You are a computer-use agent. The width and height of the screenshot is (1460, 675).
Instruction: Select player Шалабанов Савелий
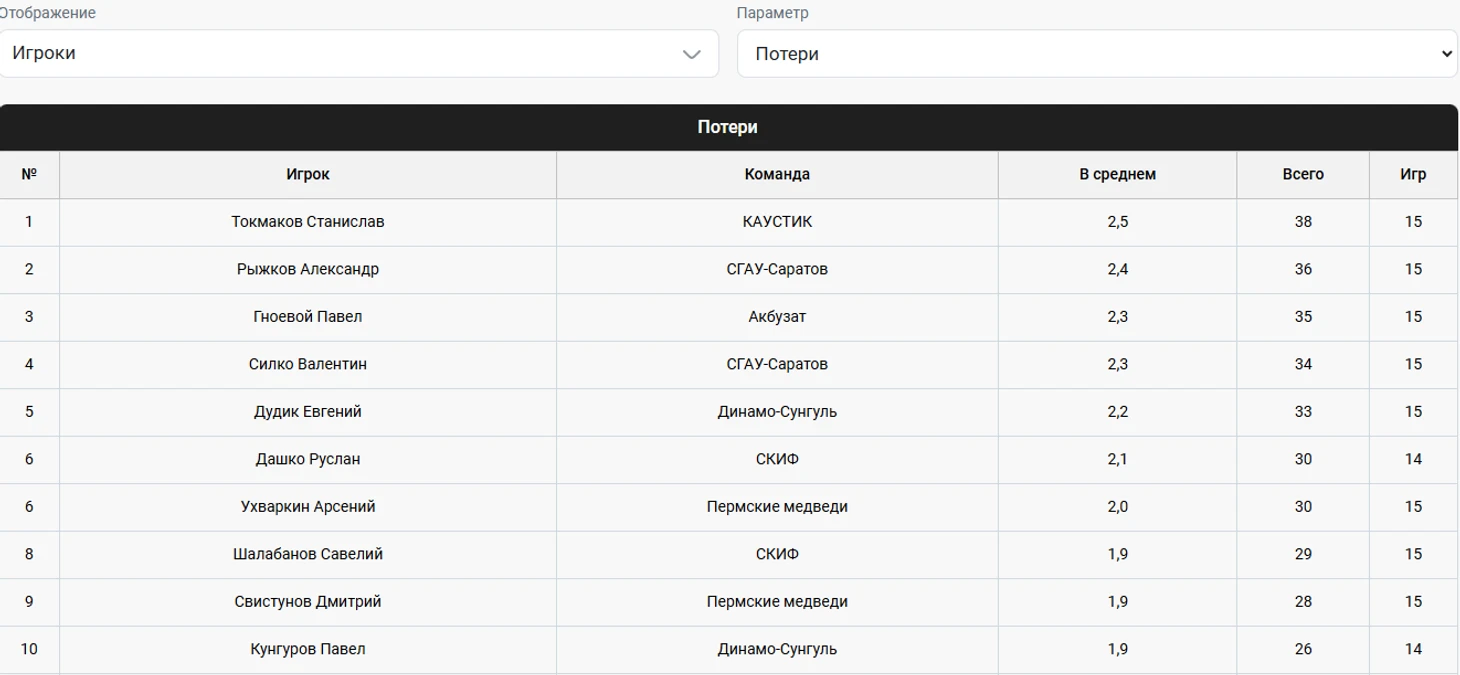pyautogui.click(x=308, y=554)
